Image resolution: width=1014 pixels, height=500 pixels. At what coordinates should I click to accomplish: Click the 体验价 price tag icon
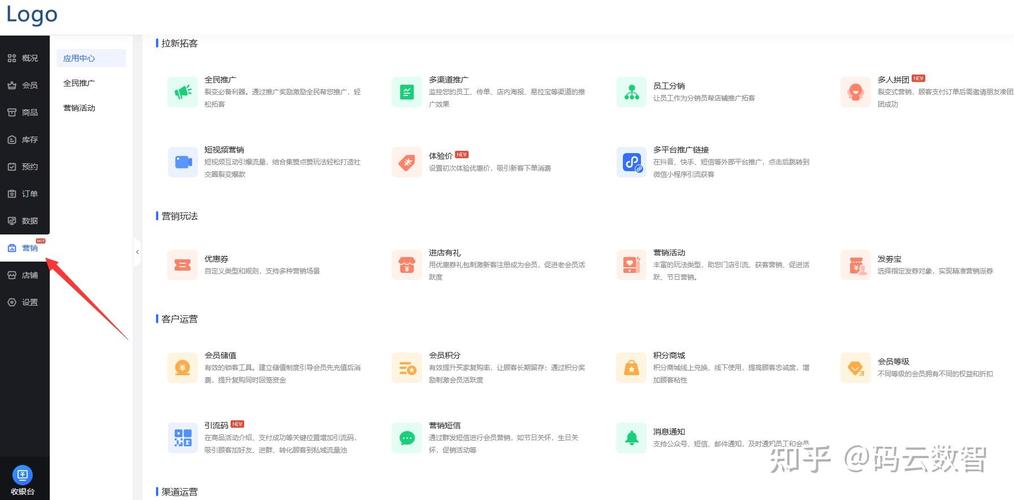point(407,162)
